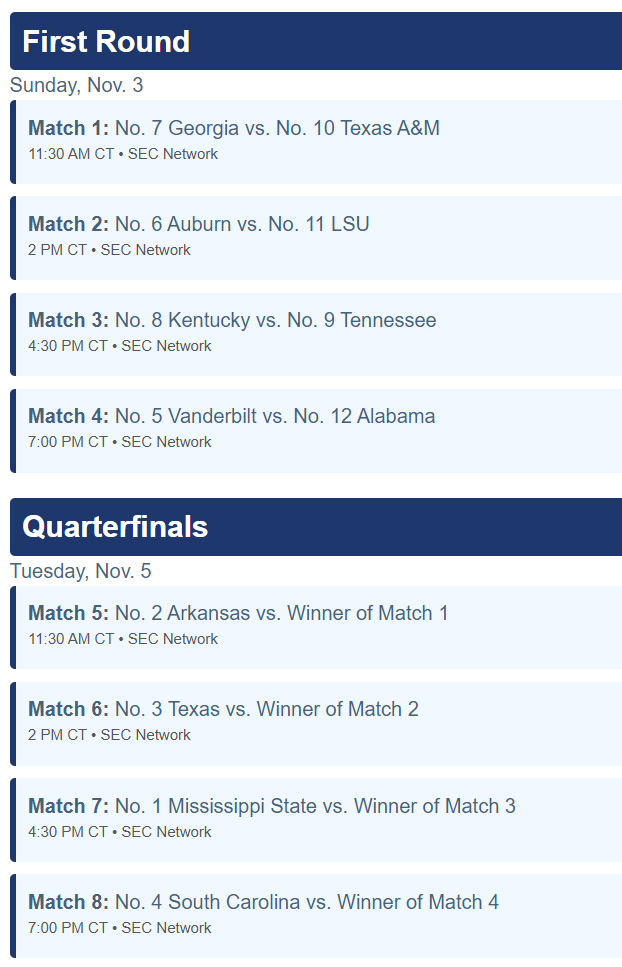This screenshot has height=967, width=622.
Task: Click the 4:30 PM broadcast line under Match 7
Action: point(120,832)
